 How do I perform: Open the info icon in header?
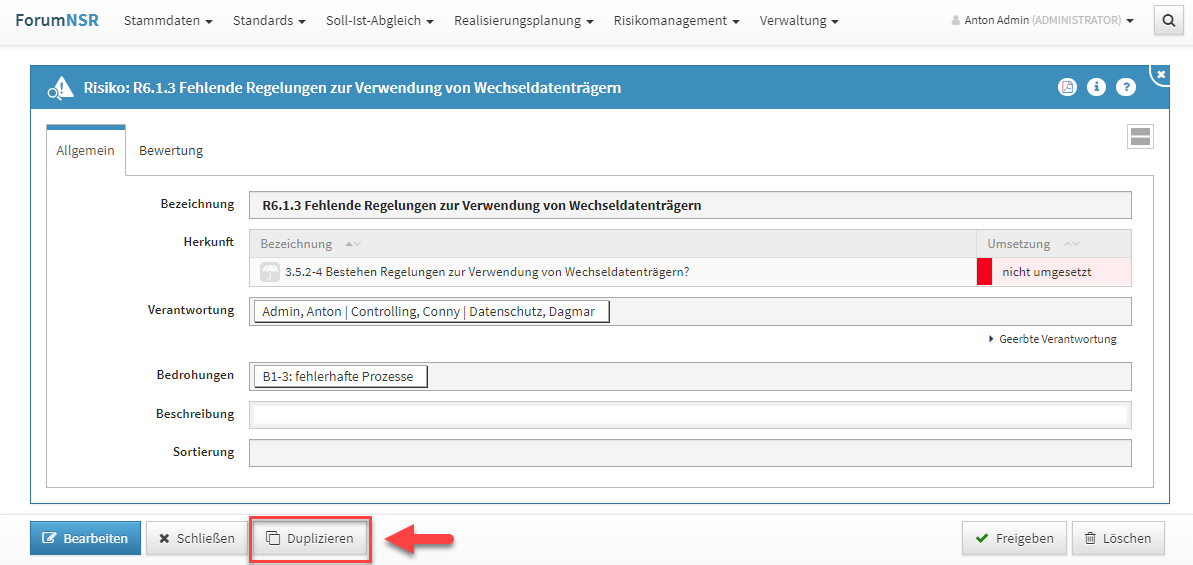tap(1096, 88)
